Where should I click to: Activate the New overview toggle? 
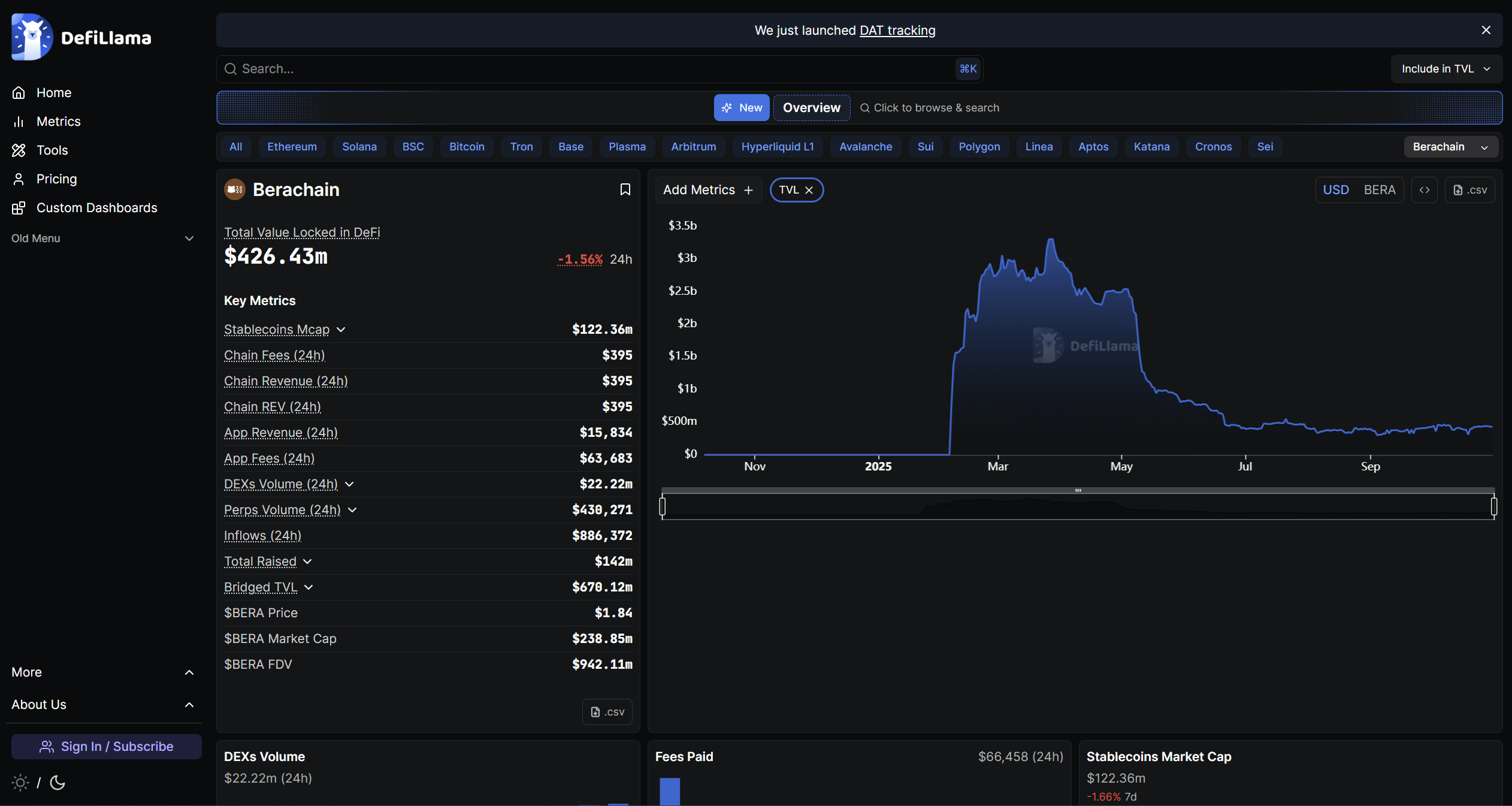(x=741, y=108)
